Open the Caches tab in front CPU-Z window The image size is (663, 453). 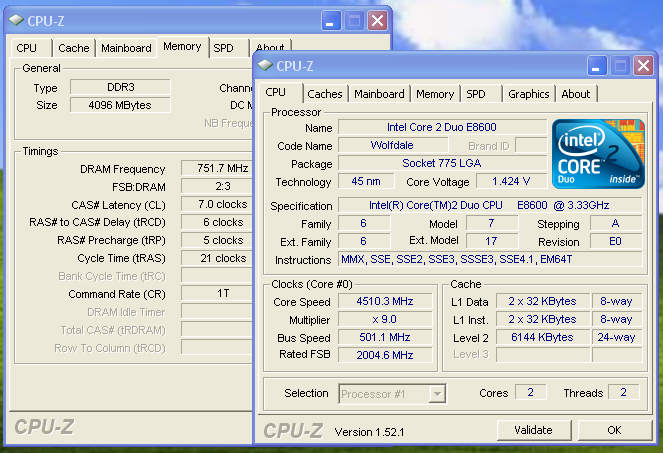tap(325, 94)
